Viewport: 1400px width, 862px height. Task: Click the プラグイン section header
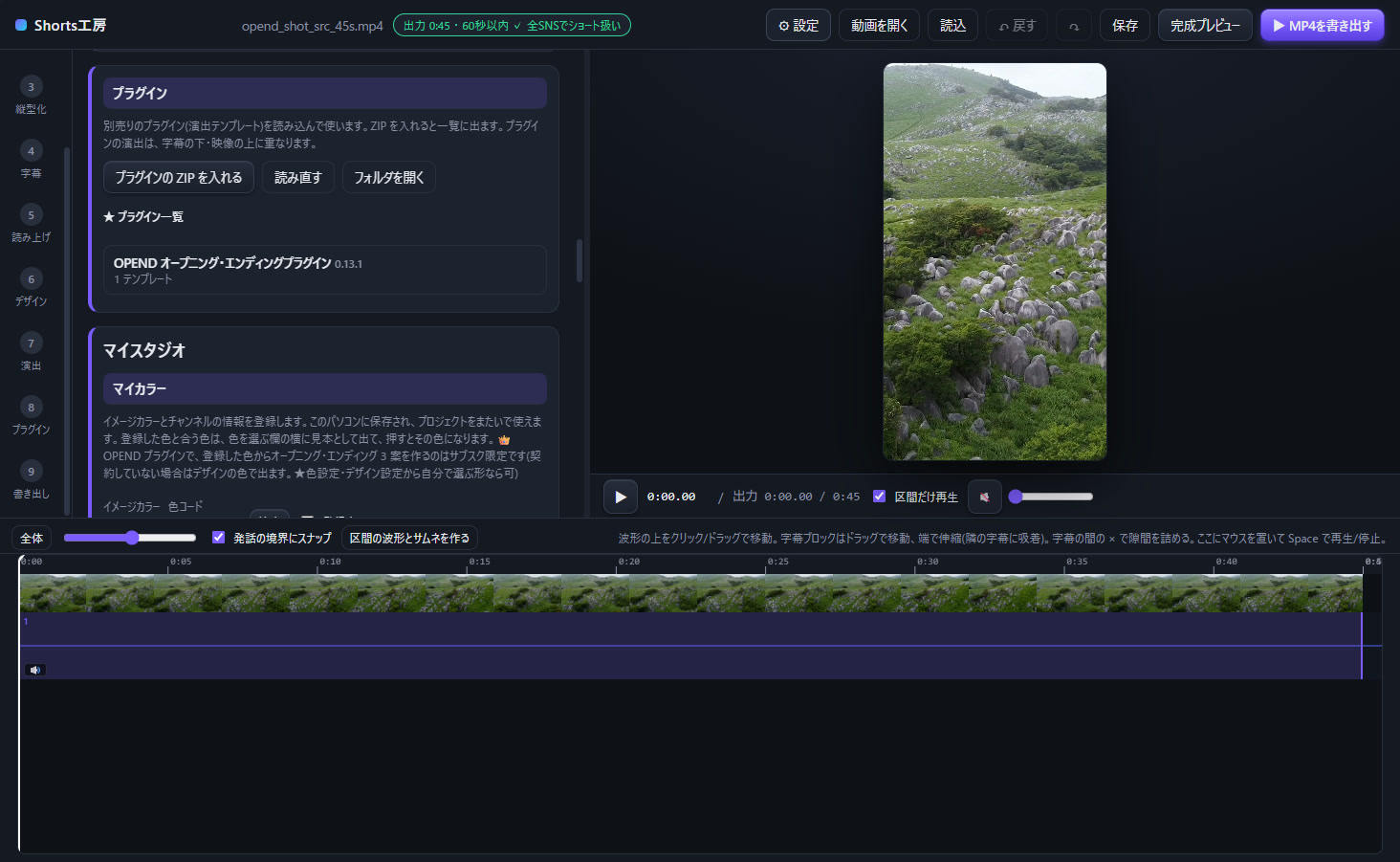(x=325, y=93)
